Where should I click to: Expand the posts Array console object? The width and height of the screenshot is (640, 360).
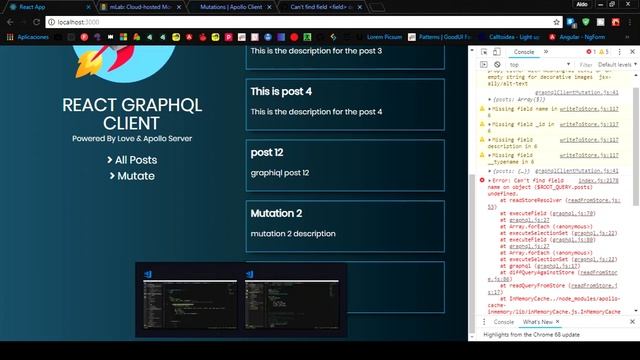click(490, 99)
